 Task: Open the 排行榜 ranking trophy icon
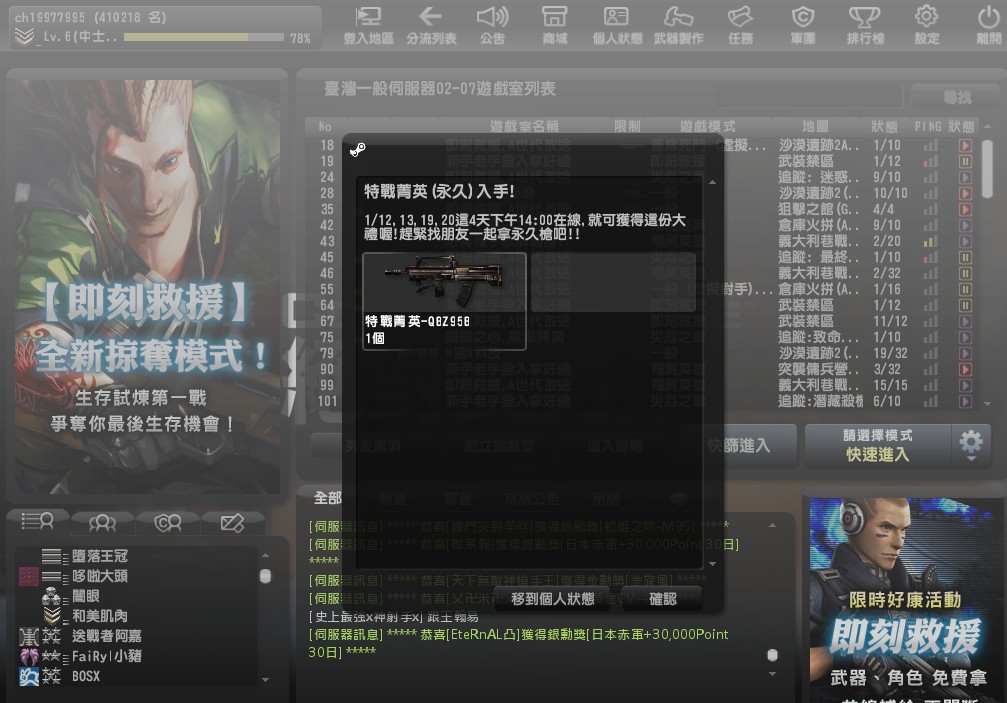(x=865, y=24)
